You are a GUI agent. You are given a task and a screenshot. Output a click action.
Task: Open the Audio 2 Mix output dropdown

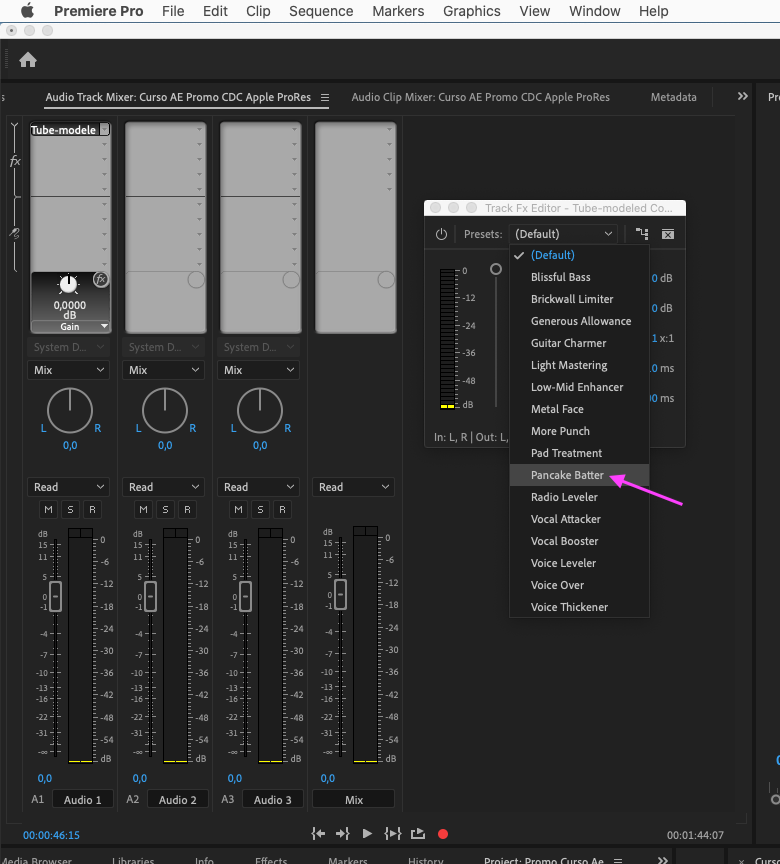(x=163, y=370)
